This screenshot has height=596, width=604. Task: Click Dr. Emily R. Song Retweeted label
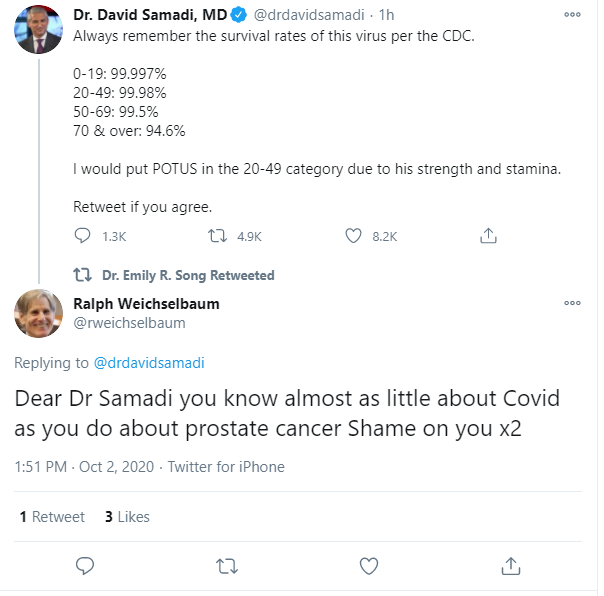coord(188,275)
